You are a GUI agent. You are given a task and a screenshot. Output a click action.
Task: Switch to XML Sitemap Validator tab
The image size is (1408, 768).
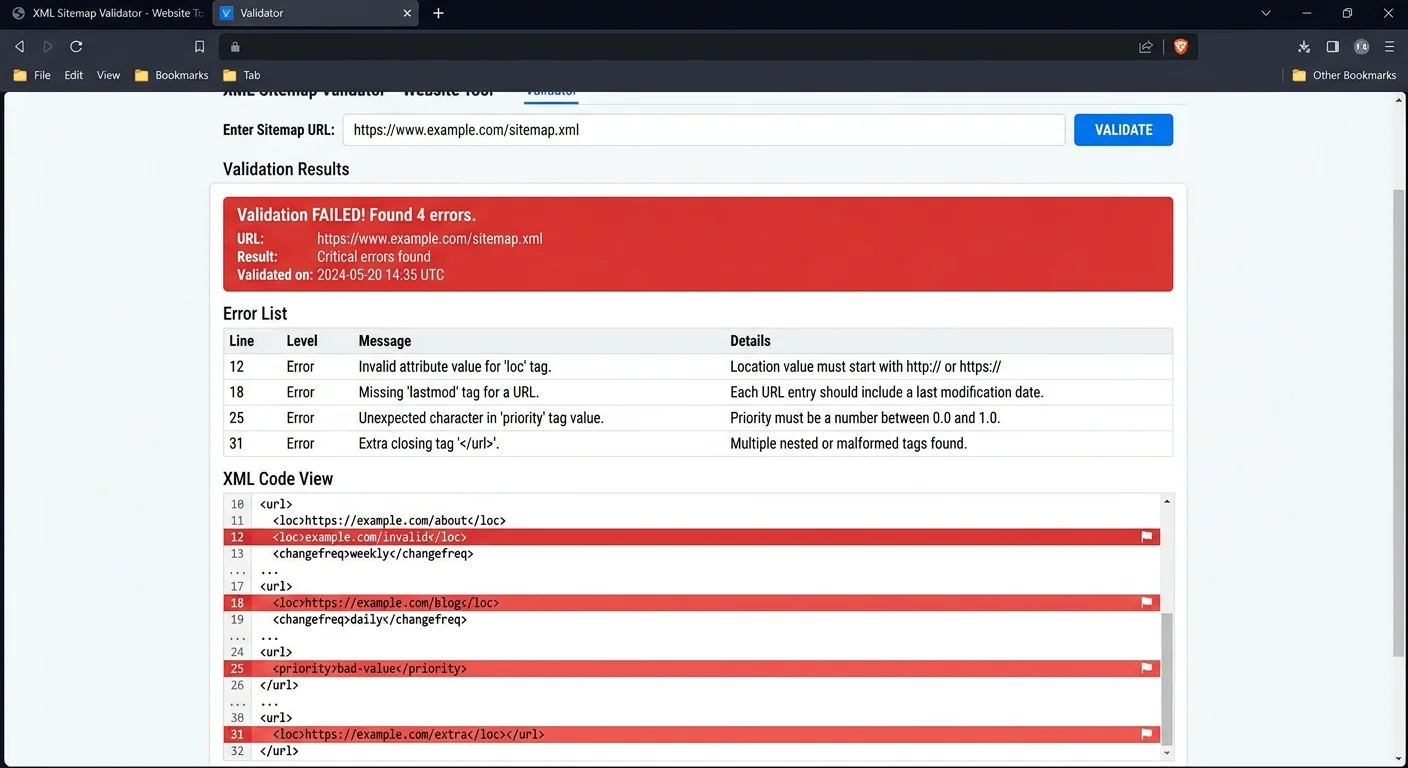coord(106,13)
